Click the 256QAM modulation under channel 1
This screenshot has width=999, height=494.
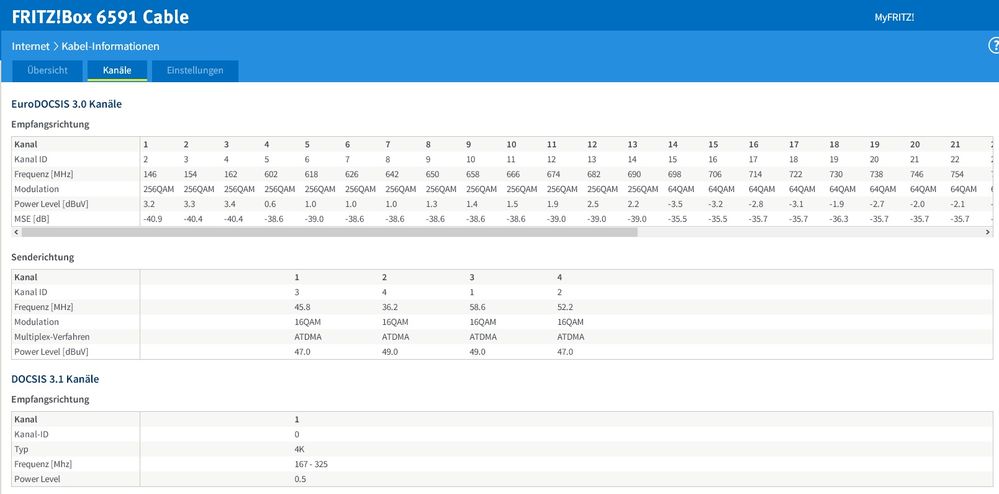158,189
